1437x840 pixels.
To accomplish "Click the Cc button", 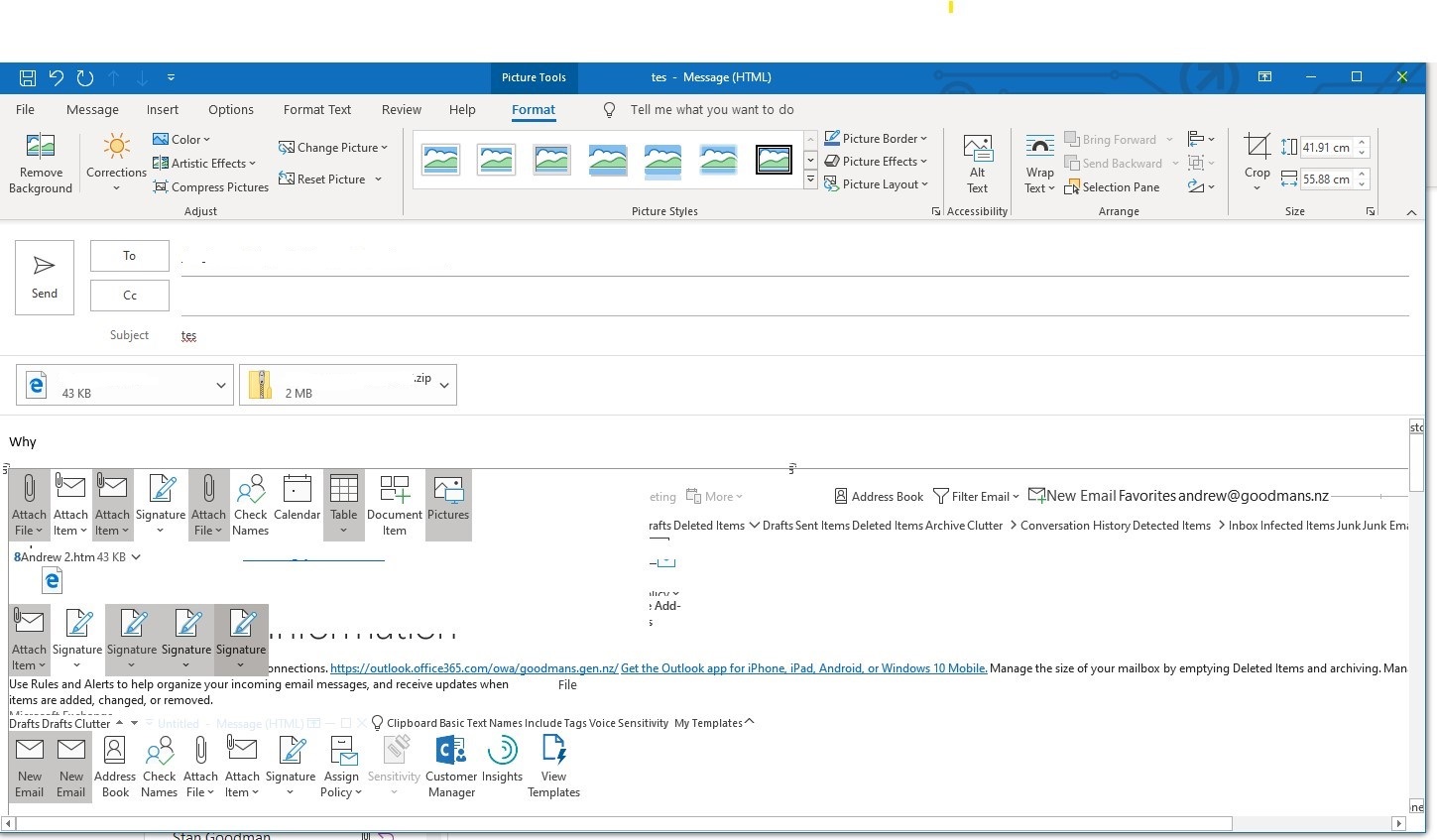I will [x=129, y=296].
